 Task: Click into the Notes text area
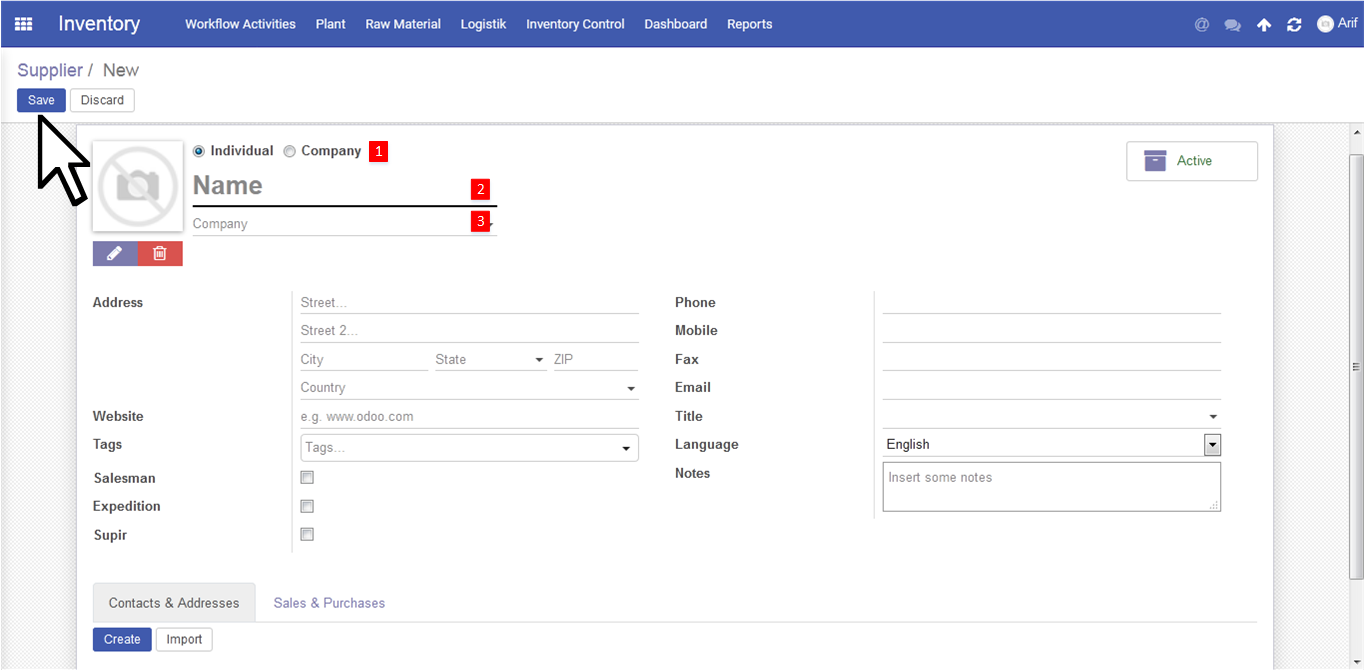(1050, 487)
